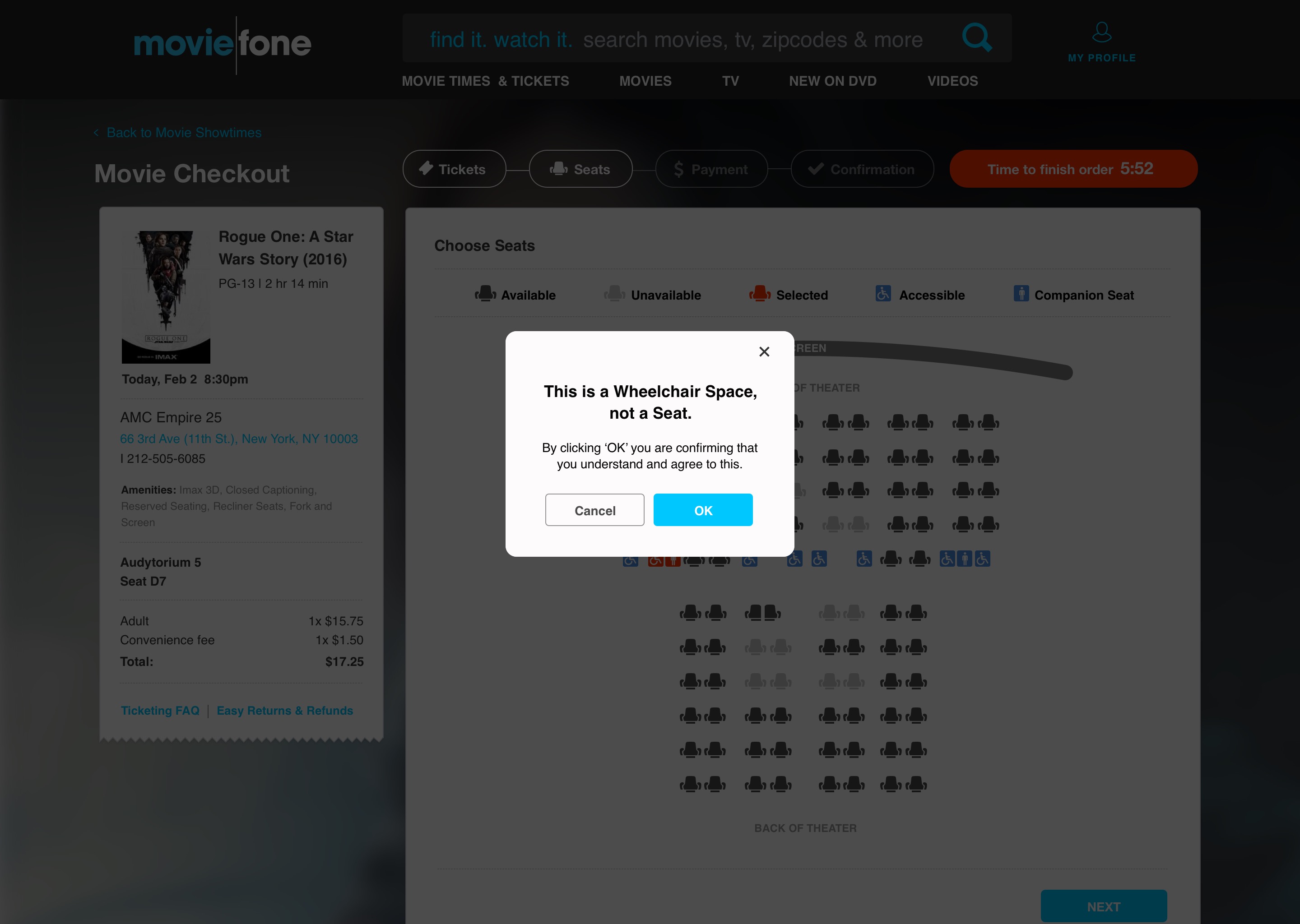This screenshot has height=924, width=1300.
Task: Click the Rogue One poster thumbnail
Action: (166, 297)
